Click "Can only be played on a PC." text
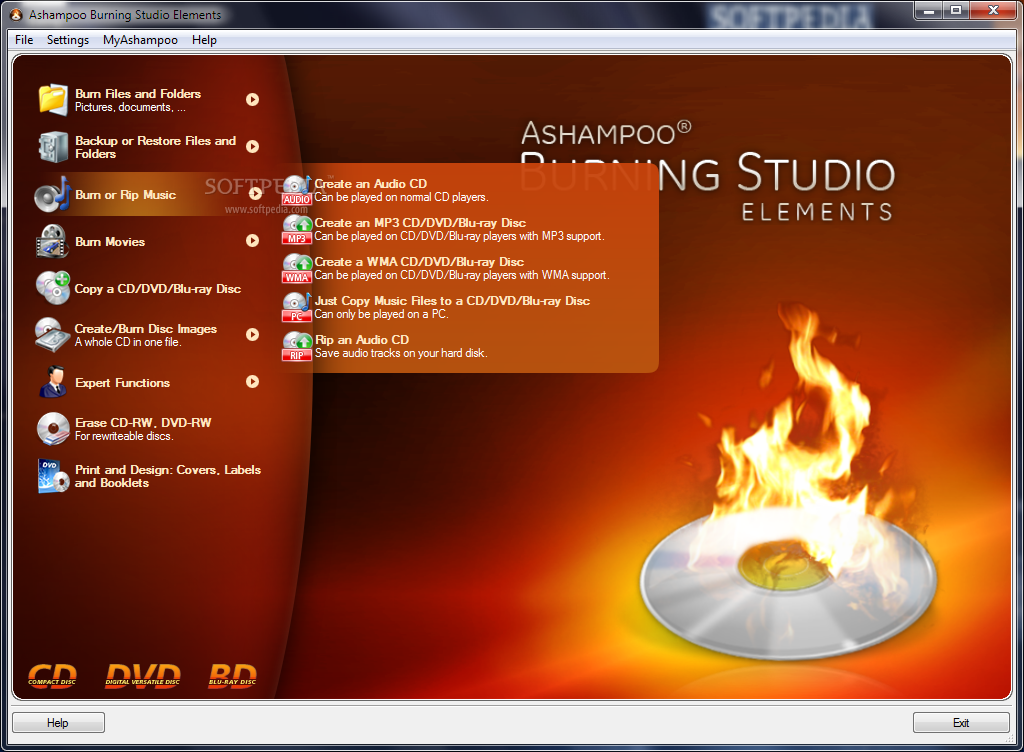 coord(381,314)
